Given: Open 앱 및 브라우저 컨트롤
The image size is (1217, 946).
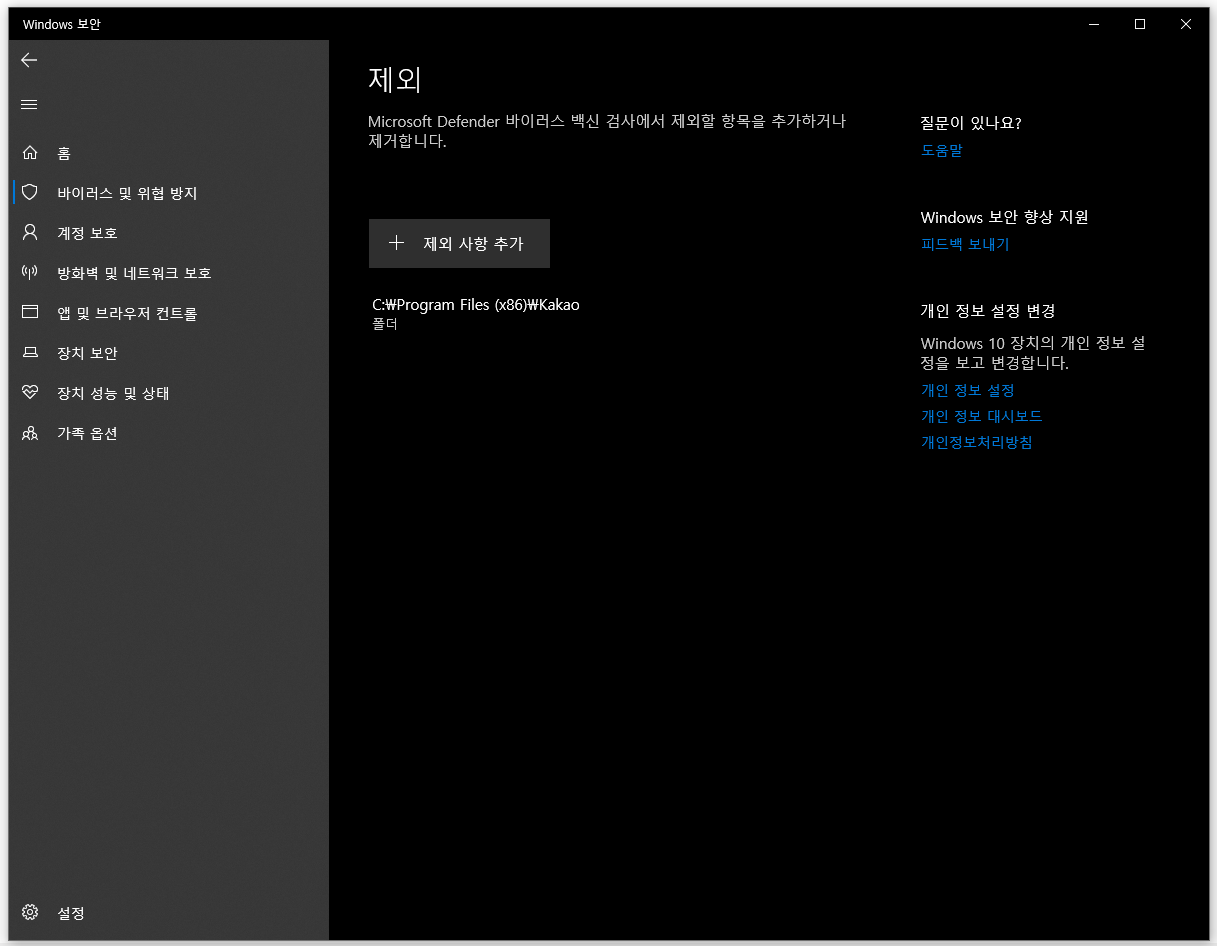Looking at the screenshot, I should (127, 313).
